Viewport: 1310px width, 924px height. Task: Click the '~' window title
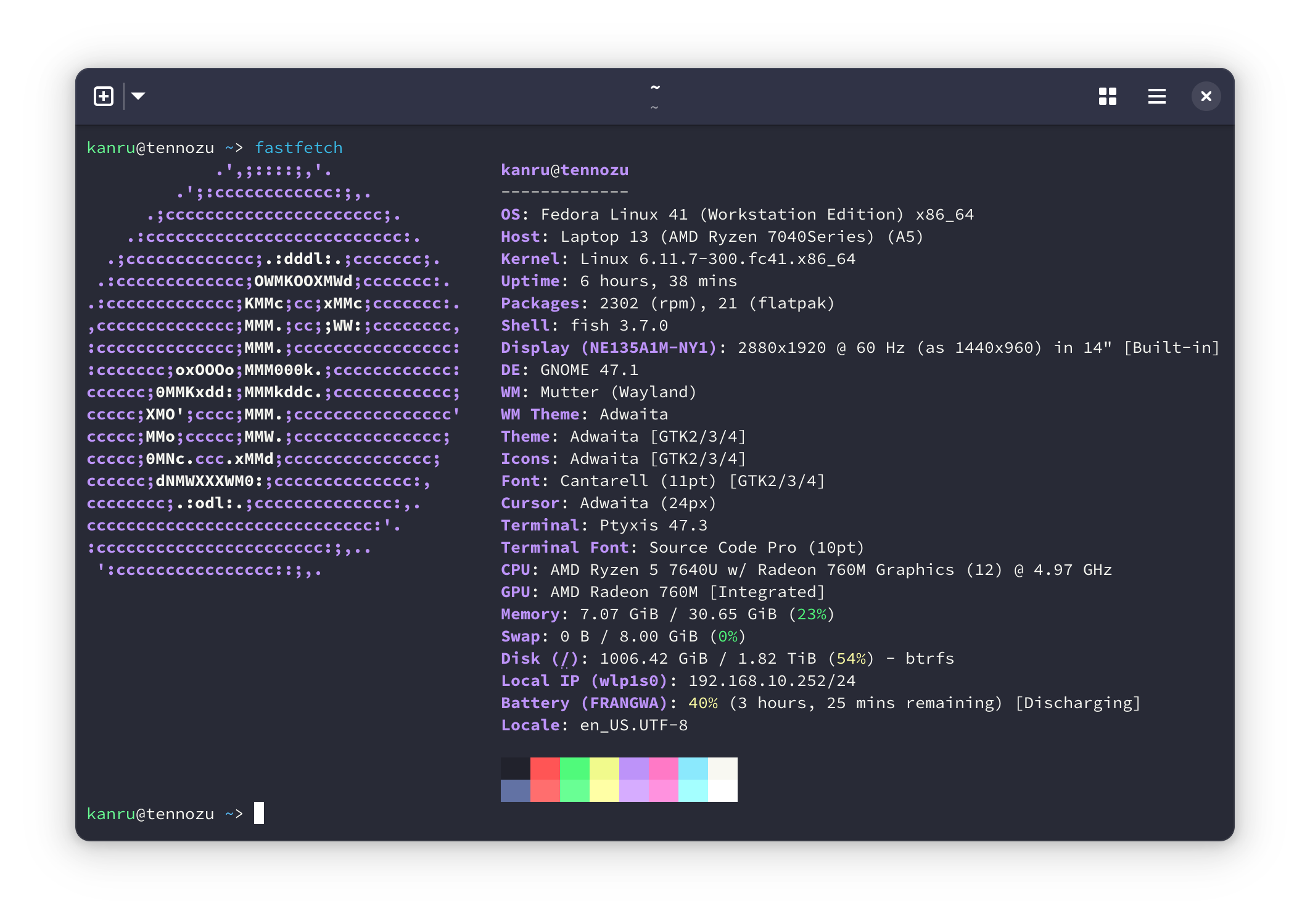655,88
